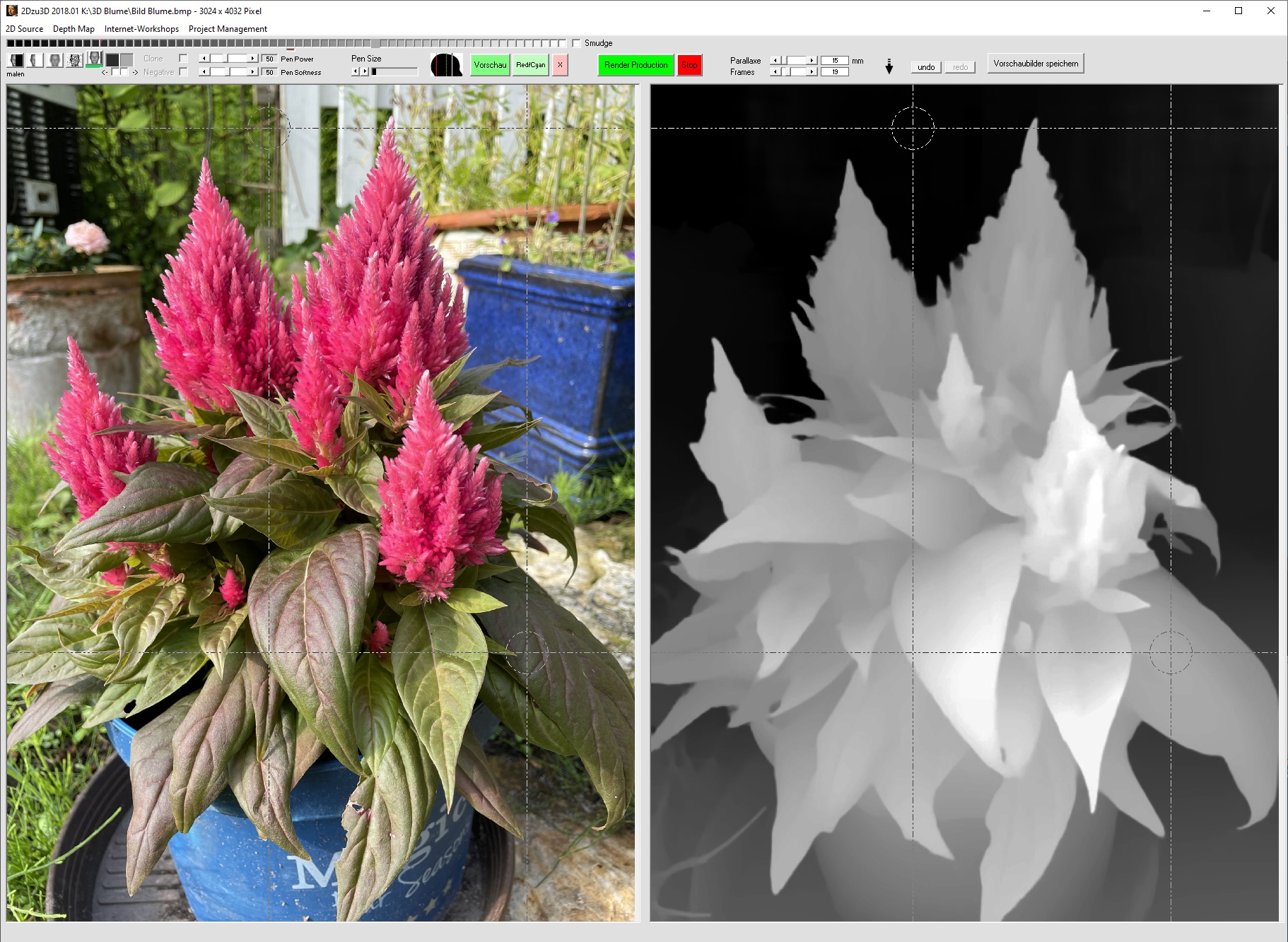Increase Parallaxe value with right arrow
The width and height of the screenshot is (1288, 942).
[812, 61]
